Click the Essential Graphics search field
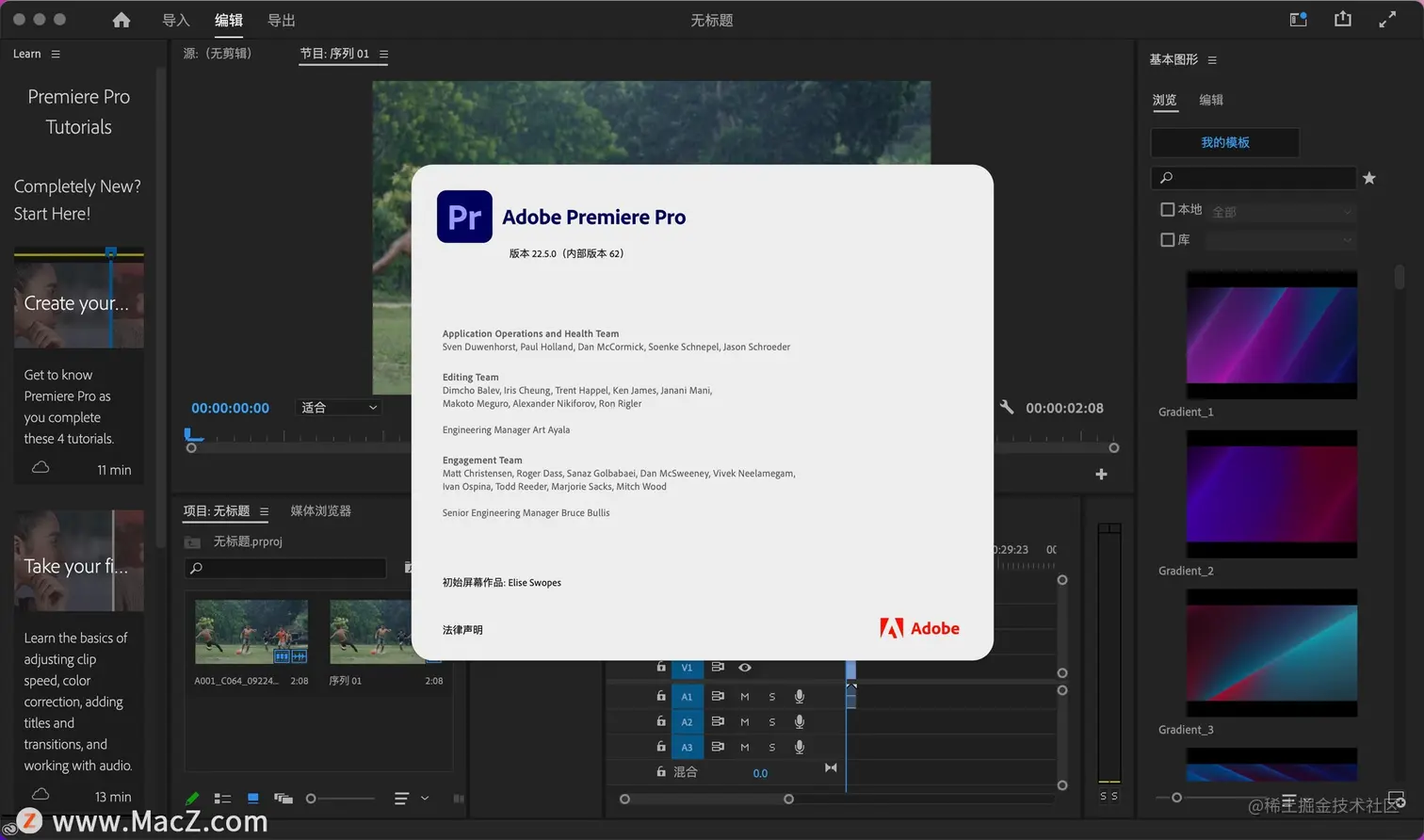Screen dimensions: 1424x840 coord(1254,177)
